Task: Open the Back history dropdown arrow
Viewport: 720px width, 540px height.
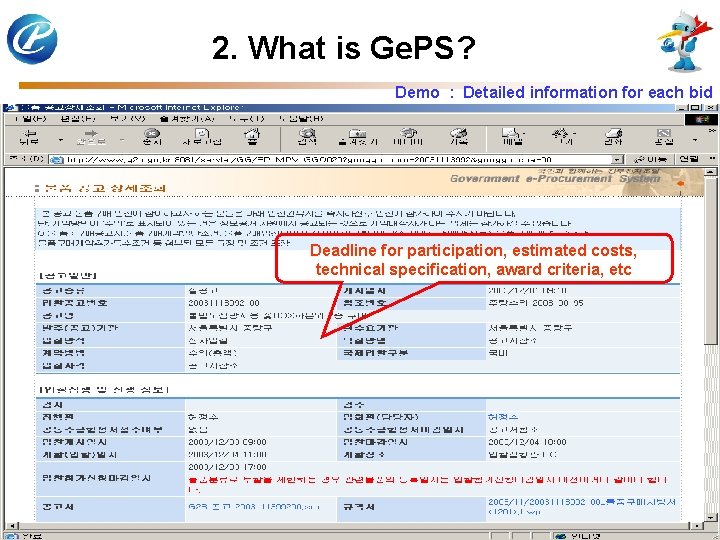Action: 60,139
